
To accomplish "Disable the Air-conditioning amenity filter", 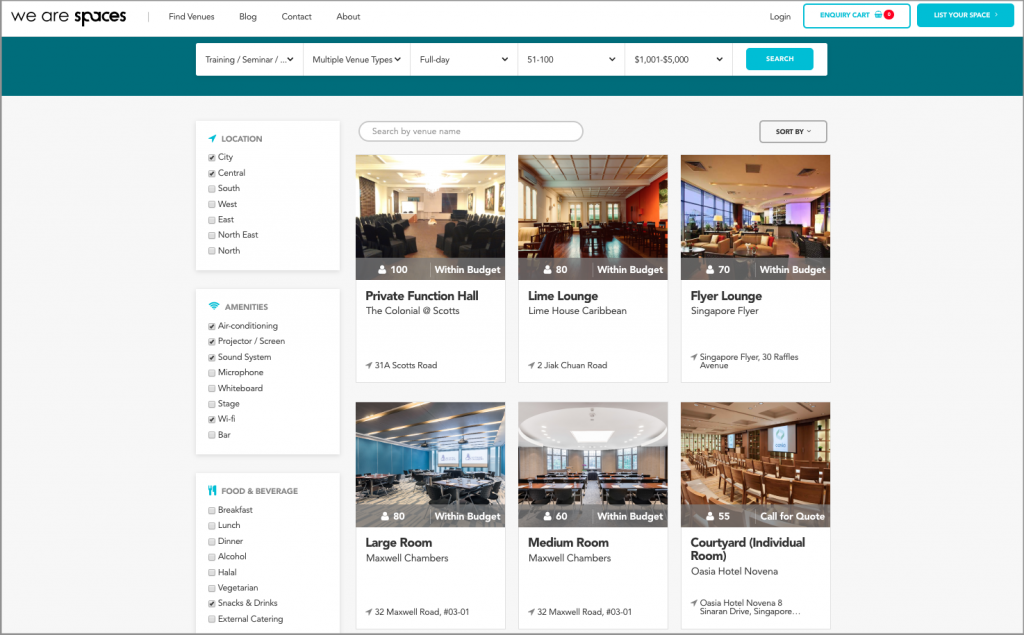I will [212, 326].
